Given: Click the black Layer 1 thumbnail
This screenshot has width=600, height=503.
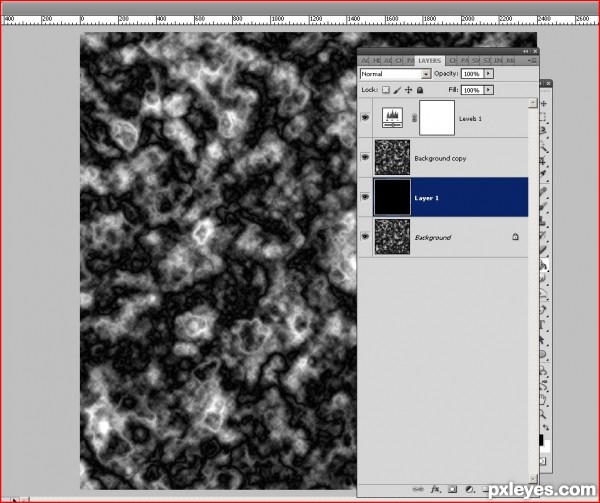Looking at the screenshot, I should tap(392, 197).
